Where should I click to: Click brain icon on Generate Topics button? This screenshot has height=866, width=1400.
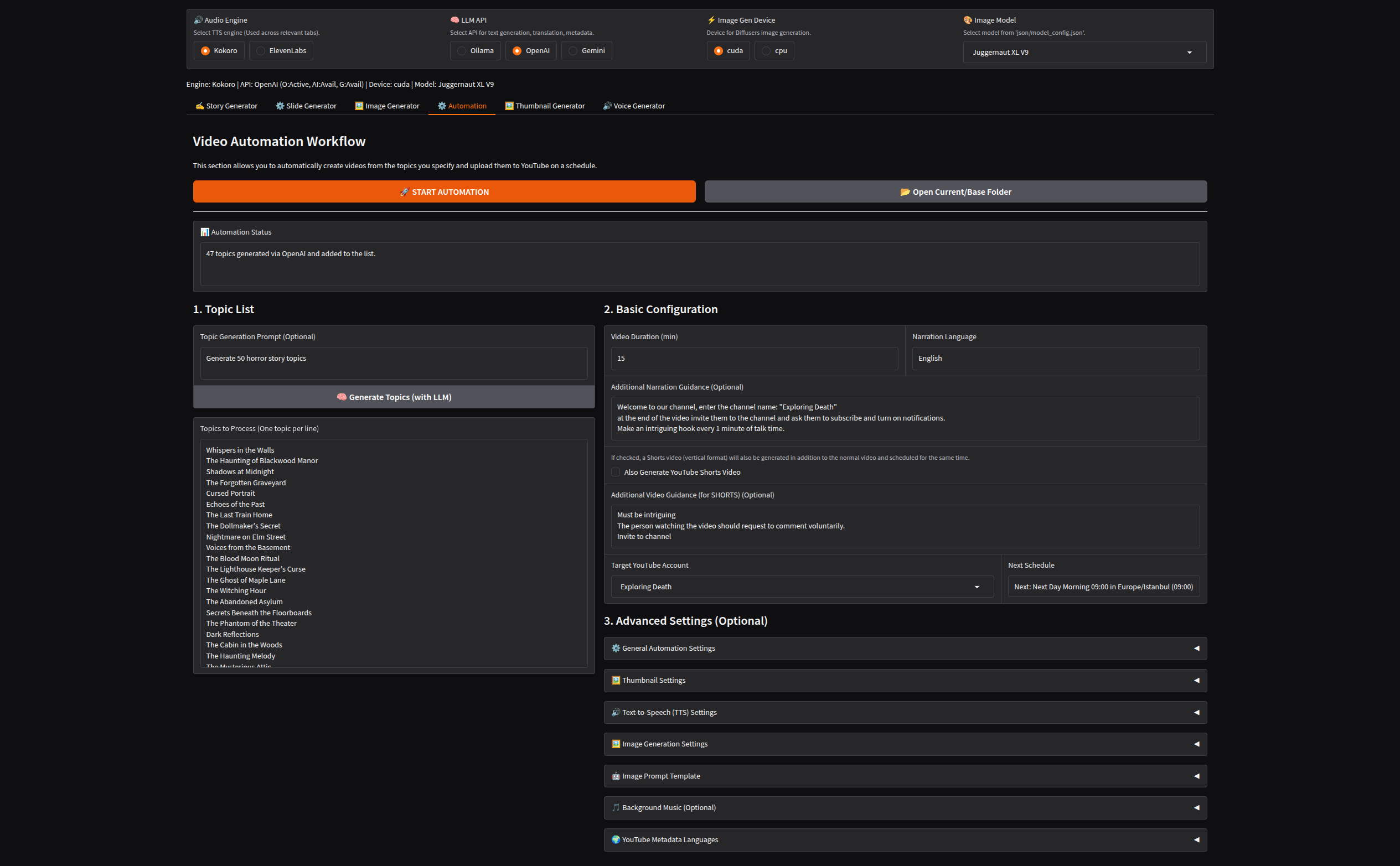pos(342,397)
